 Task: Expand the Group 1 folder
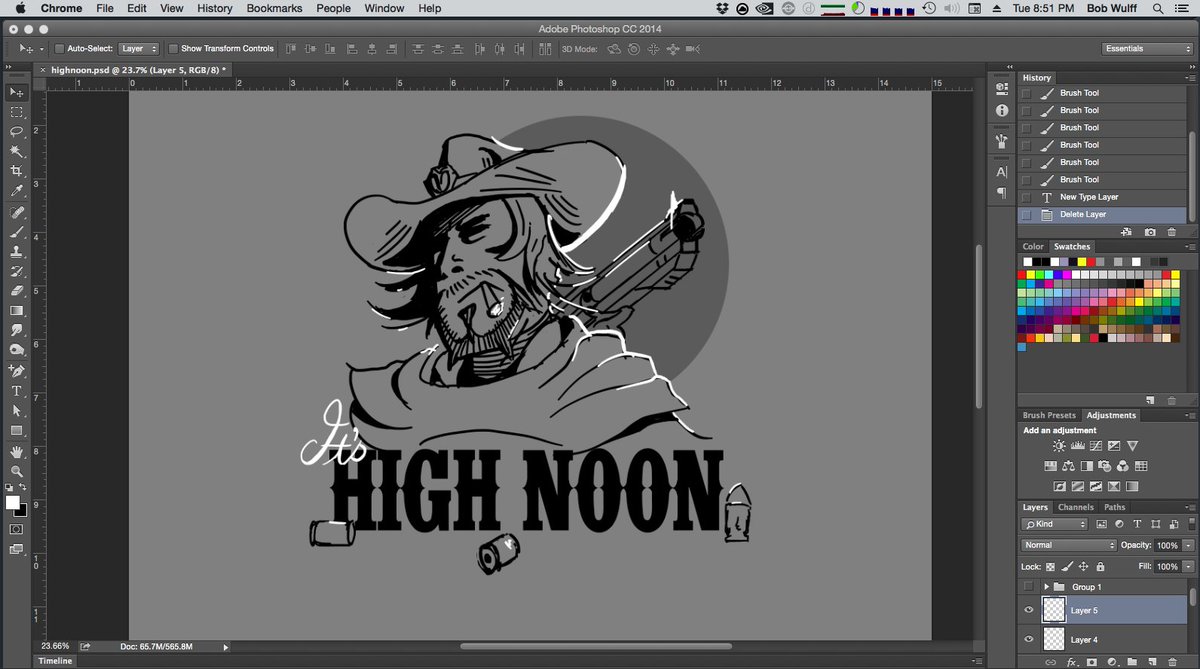click(x=1046, y=586)
